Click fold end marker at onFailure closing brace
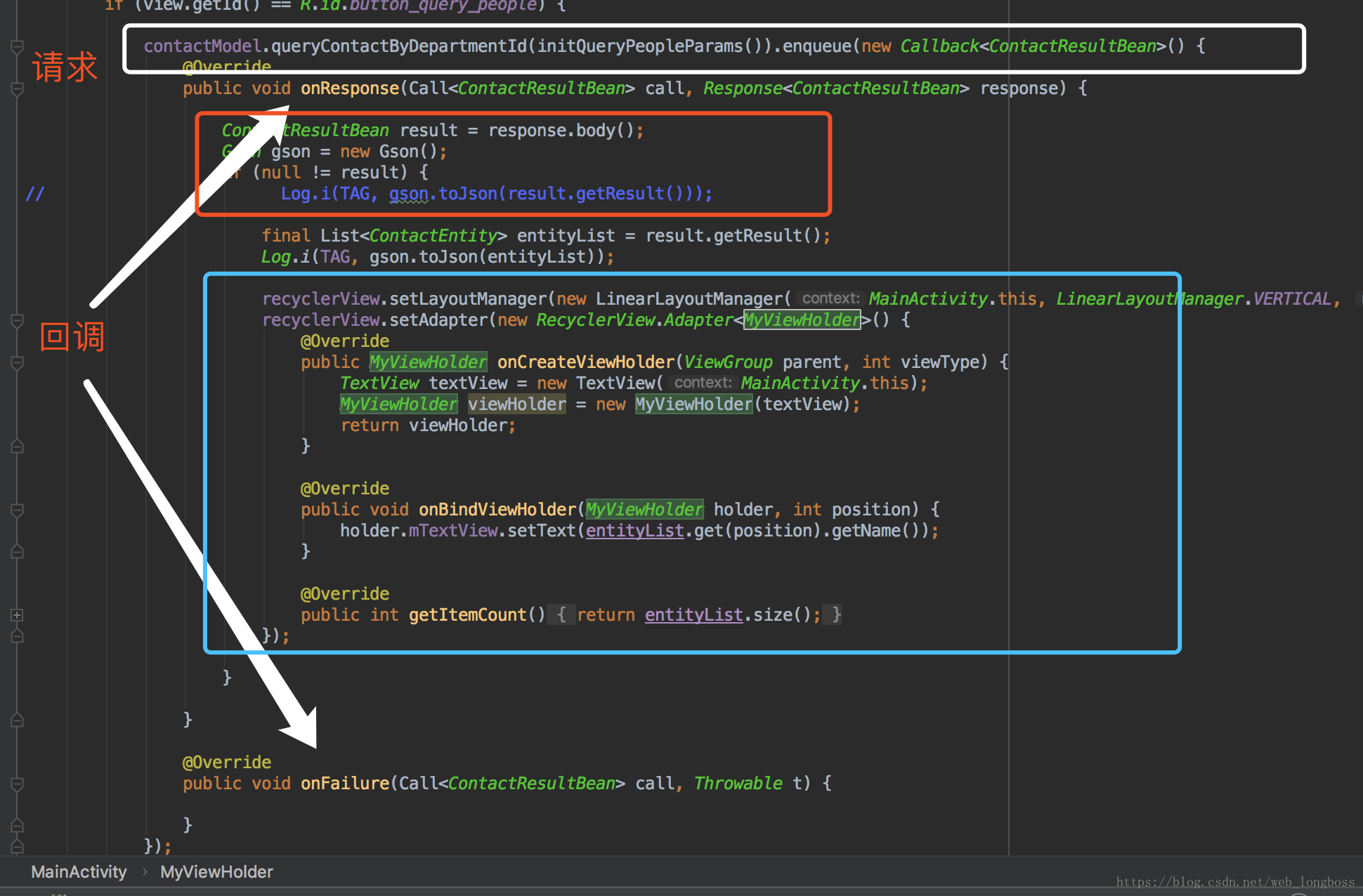 (18, 825)
